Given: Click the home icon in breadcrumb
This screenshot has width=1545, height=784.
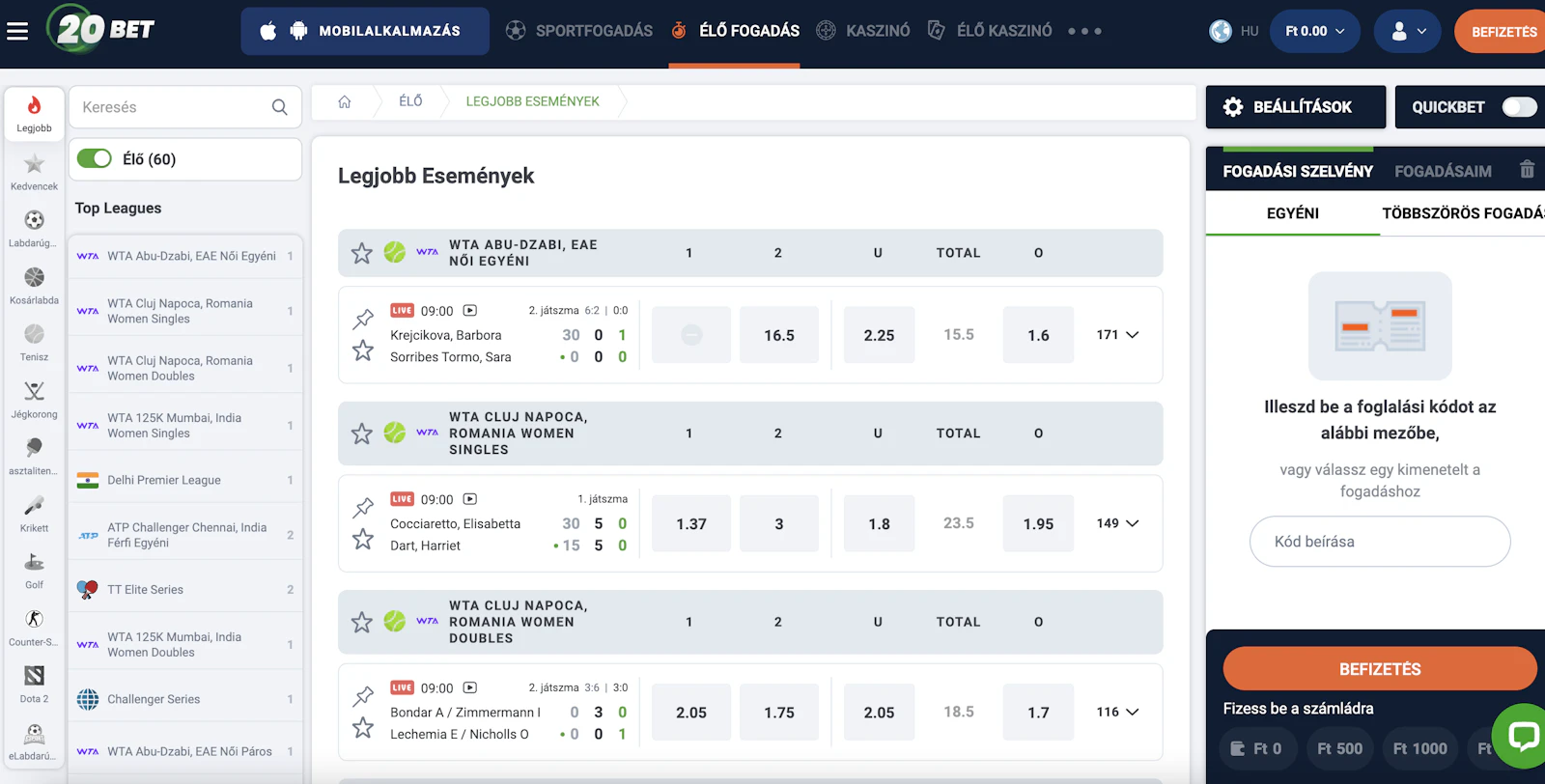Looking at the screenshot, I should (x=345, y=101).
